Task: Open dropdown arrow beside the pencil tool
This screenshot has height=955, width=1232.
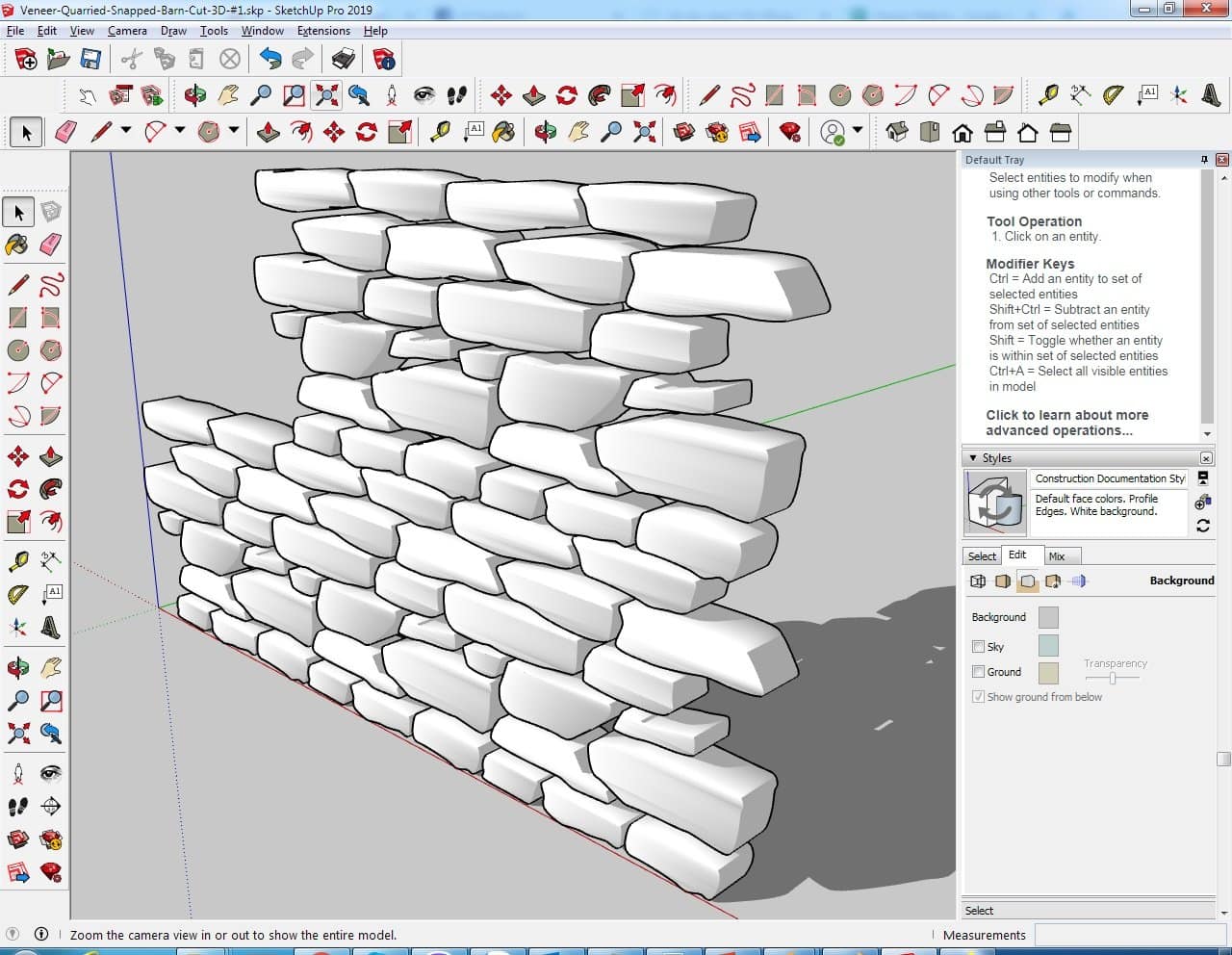Action: pyautogui.click(x=126, y=131)
